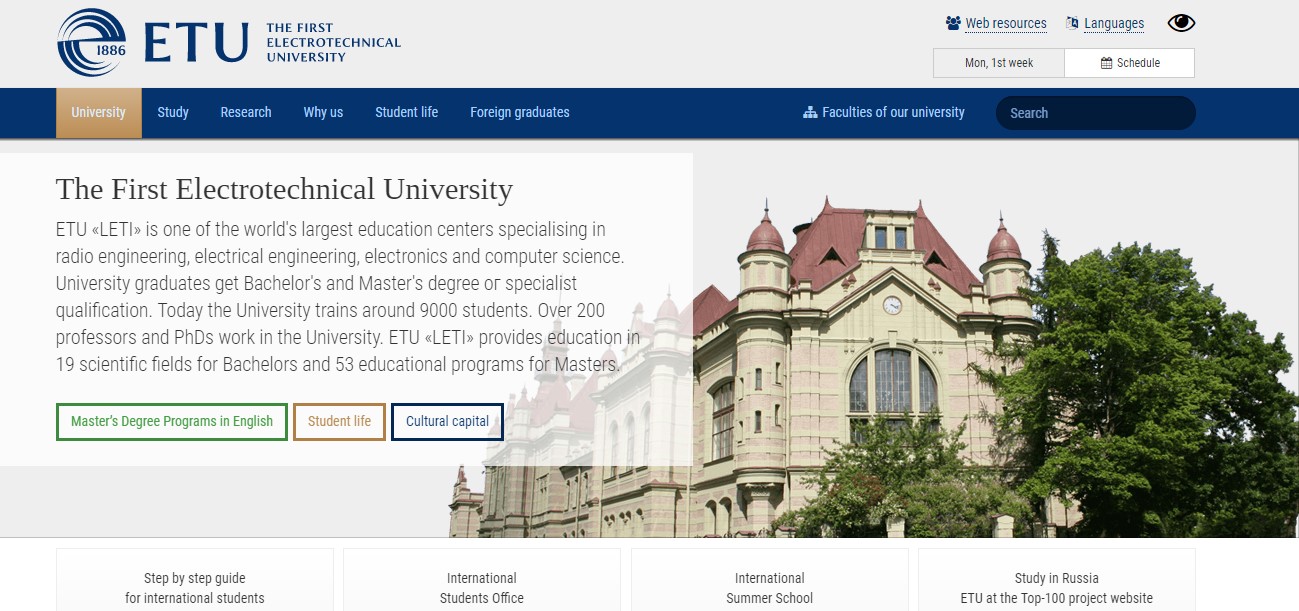Click the Cultural capital button
Image resolution: width=1299 pixels, height=611 pixels.
[447, 421]
